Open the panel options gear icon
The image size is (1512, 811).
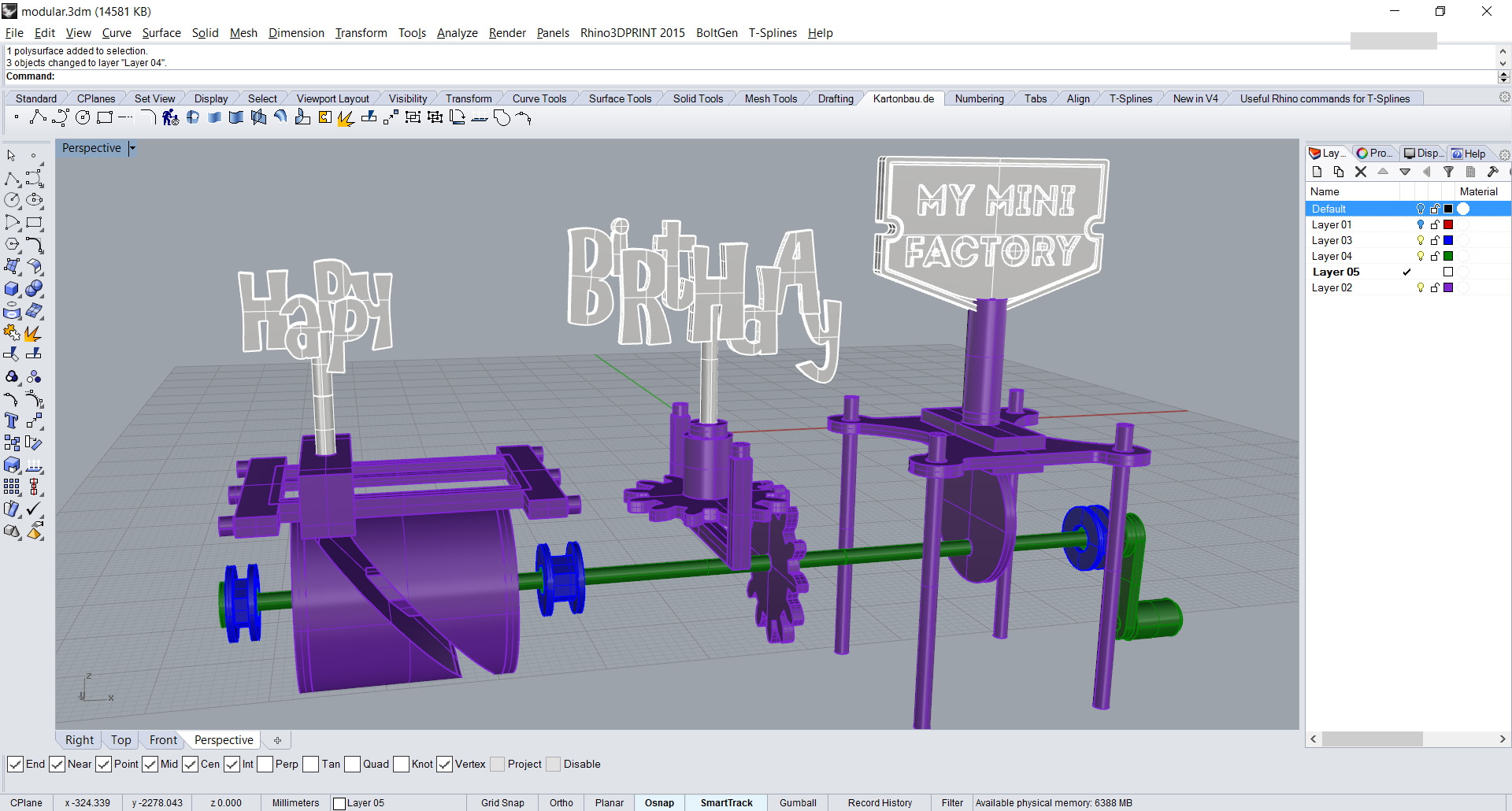click(x=1505, y=154)
